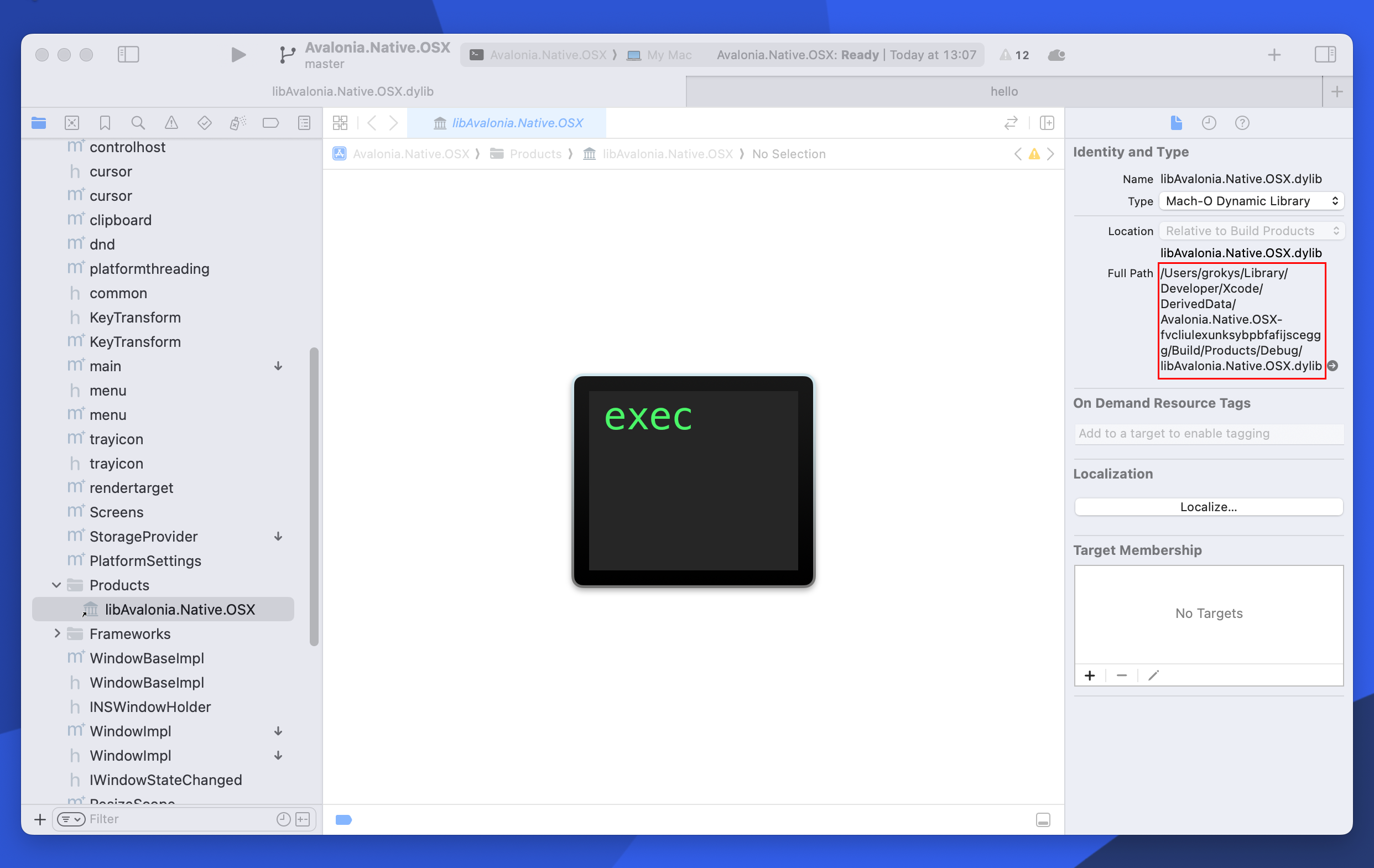Toggle the right inspector panel

point(1324,55)
